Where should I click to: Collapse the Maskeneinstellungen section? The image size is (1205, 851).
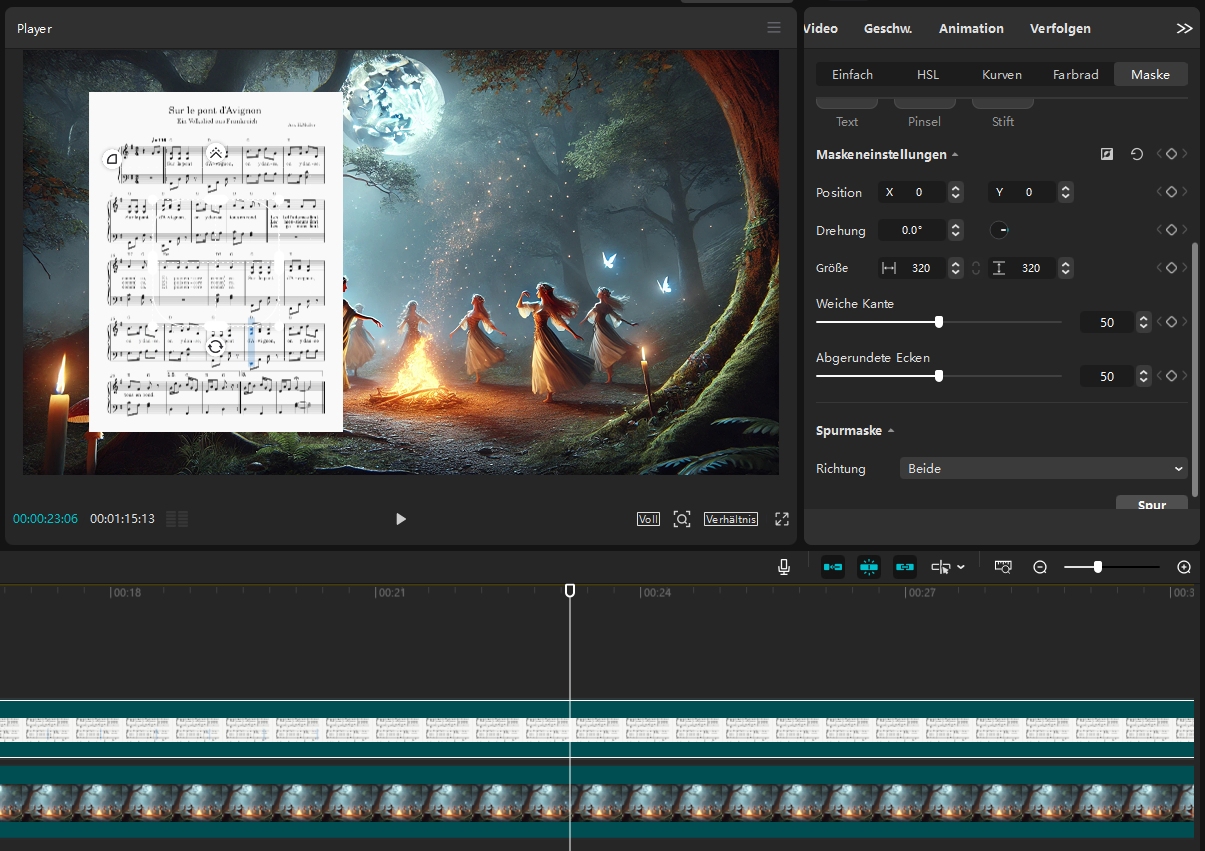click(955, 155)
